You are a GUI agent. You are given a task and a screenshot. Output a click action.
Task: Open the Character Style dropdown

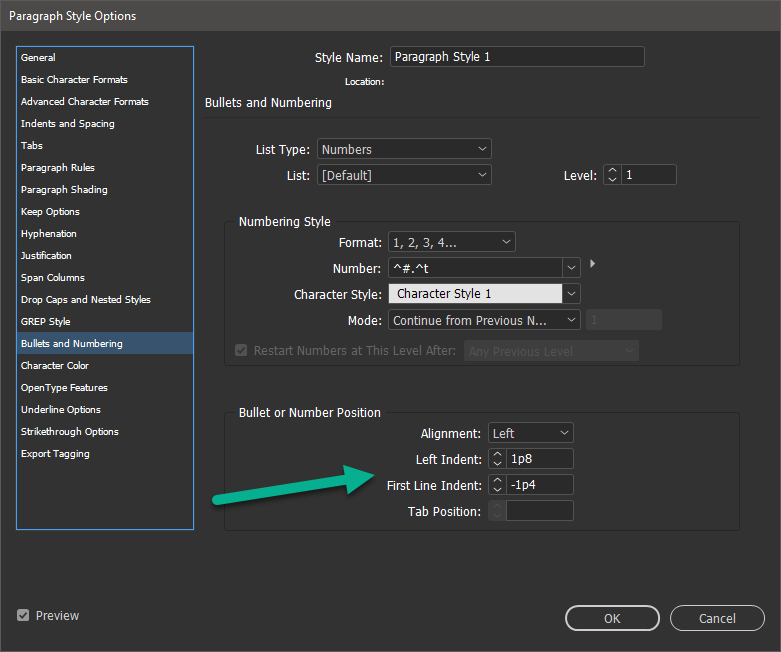point(571,294)
